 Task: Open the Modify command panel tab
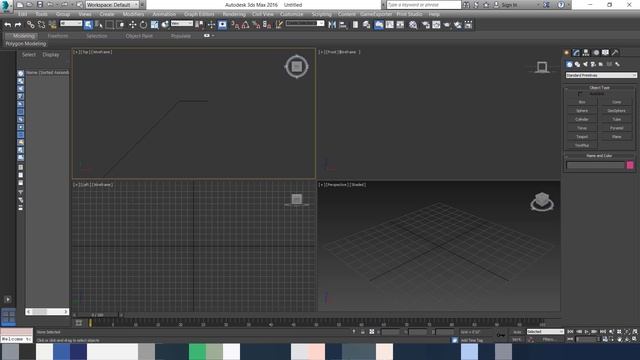(x=576, y=52)
